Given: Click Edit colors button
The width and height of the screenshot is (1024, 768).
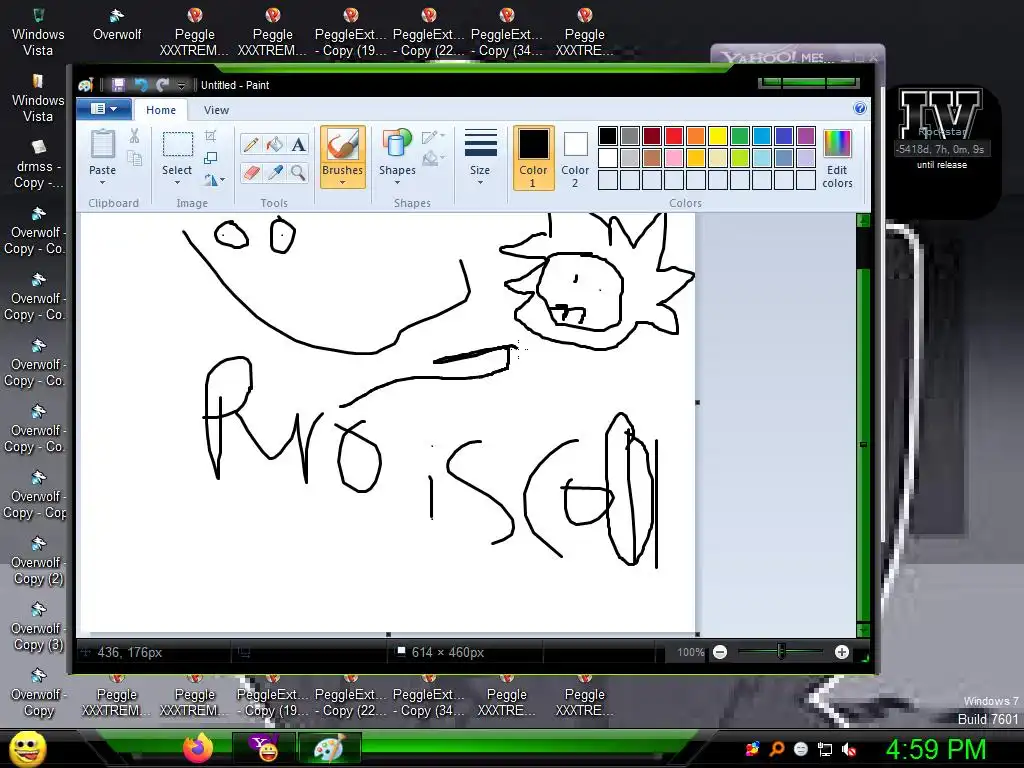Looking at the screenshot, I should coord(837,157).
